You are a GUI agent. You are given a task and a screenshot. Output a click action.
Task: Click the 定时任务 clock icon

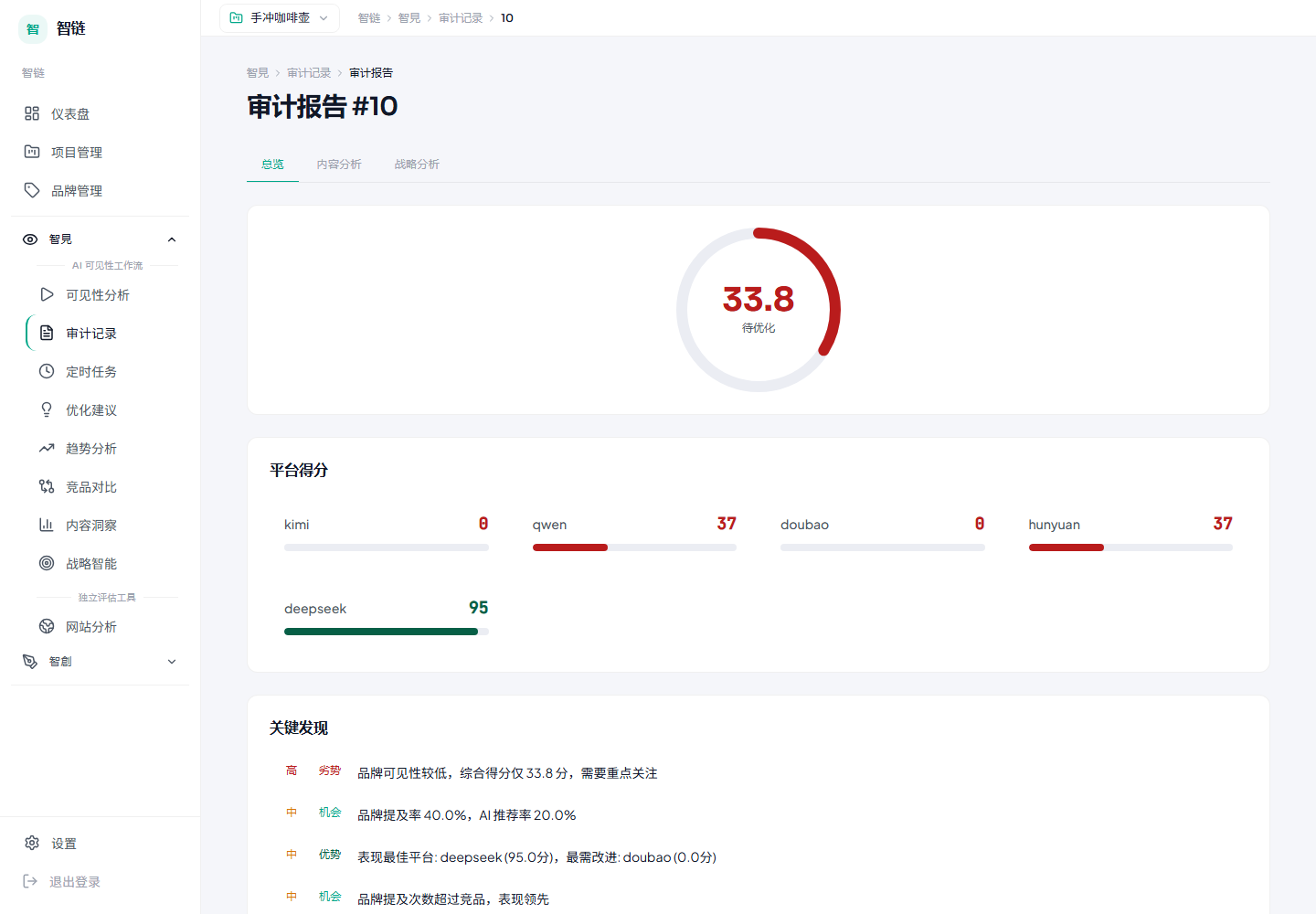[47, 371]
